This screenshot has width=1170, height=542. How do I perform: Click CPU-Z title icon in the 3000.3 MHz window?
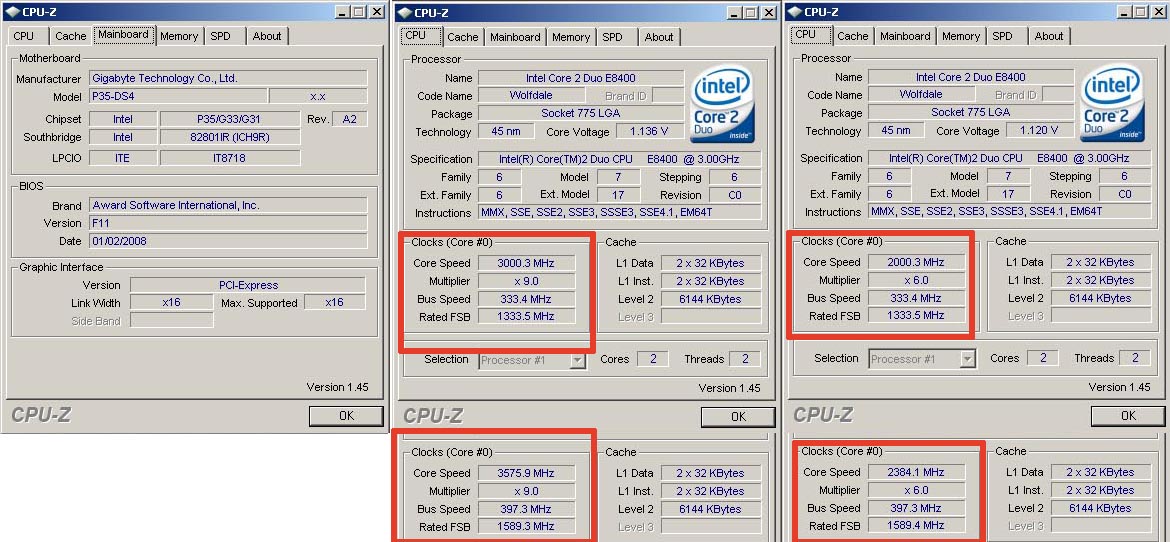point(404,13)
